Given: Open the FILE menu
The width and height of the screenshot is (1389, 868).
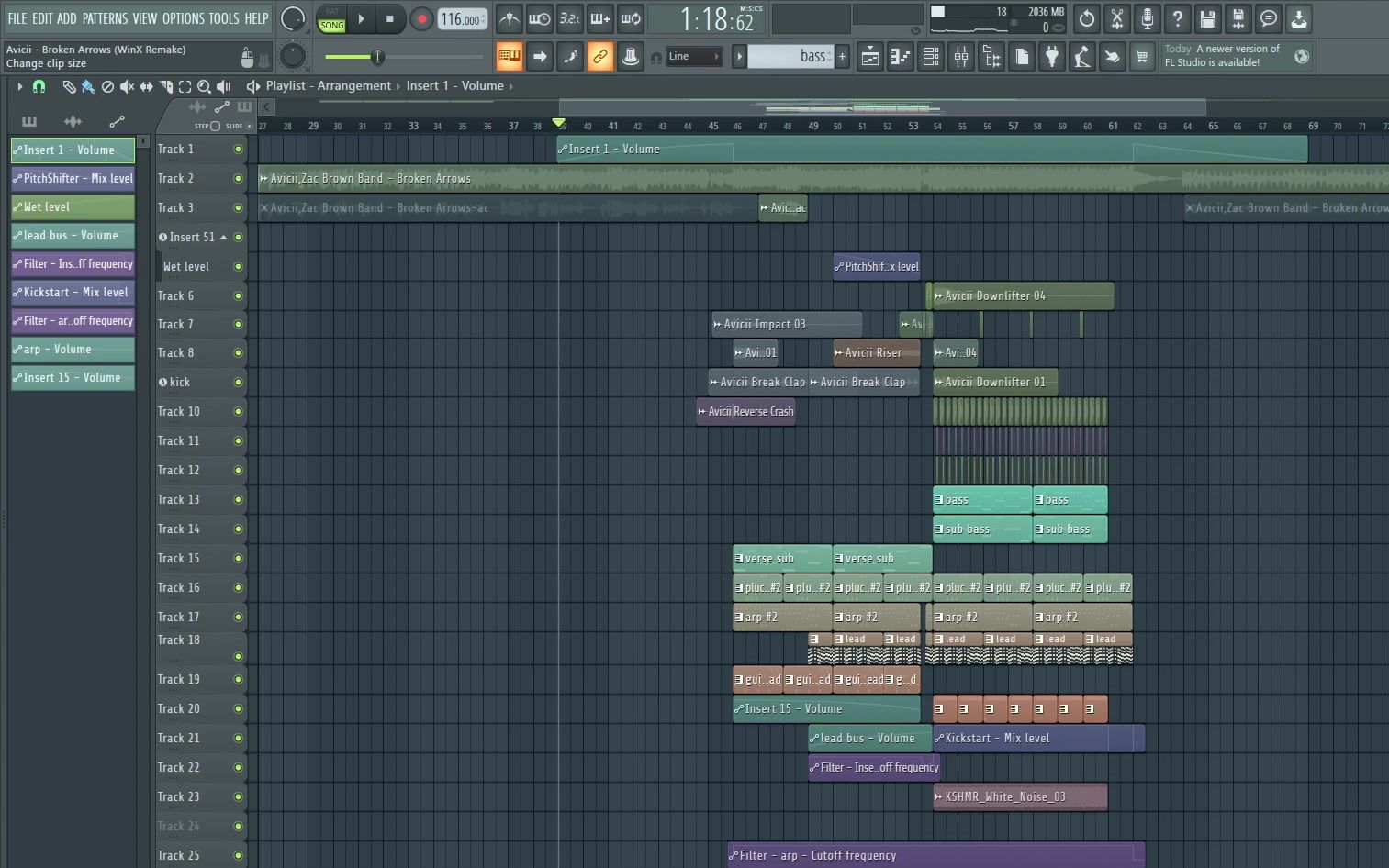Looking at the screenshot, I should (x=17, y=18).
